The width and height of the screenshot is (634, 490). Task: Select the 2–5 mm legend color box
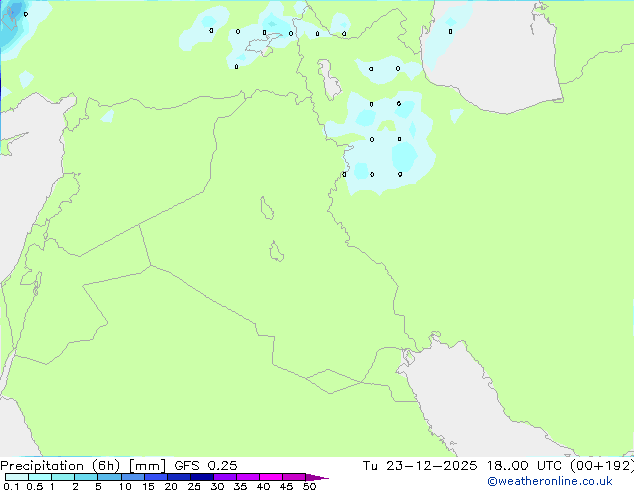coord(86,477)
